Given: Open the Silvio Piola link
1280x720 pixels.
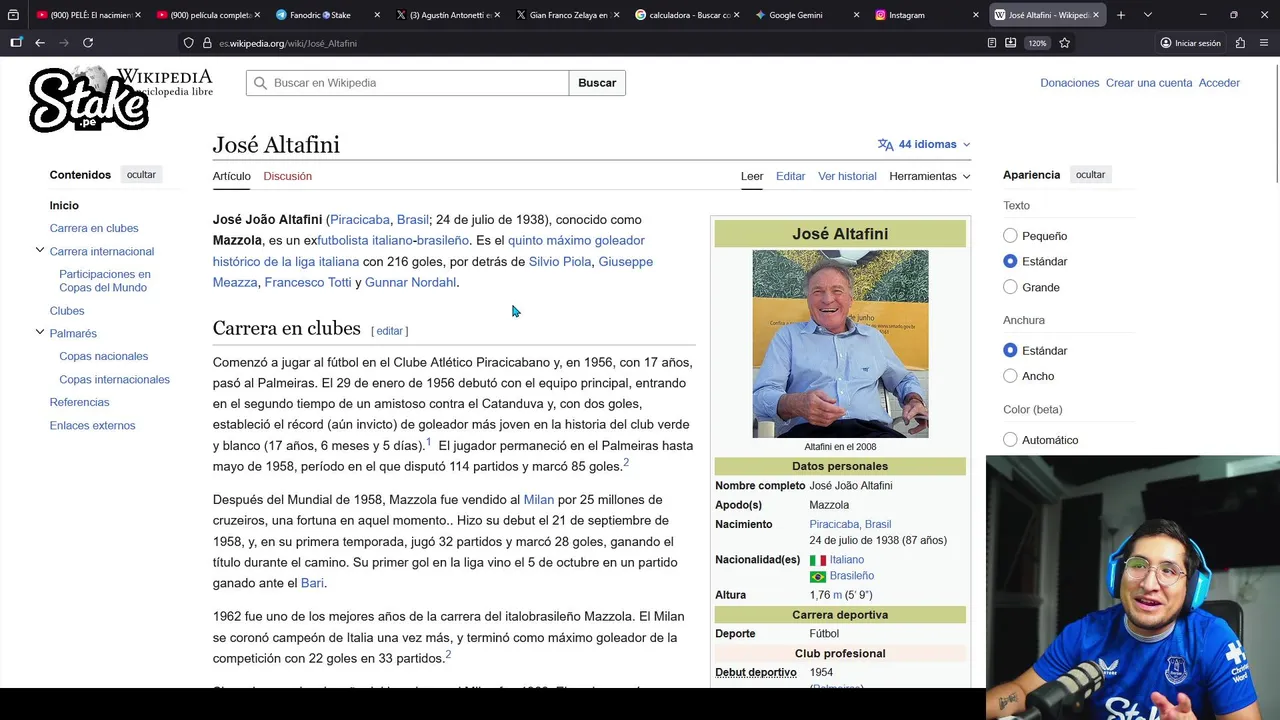Looking at the screenshot, I should (x=560, y=262).
